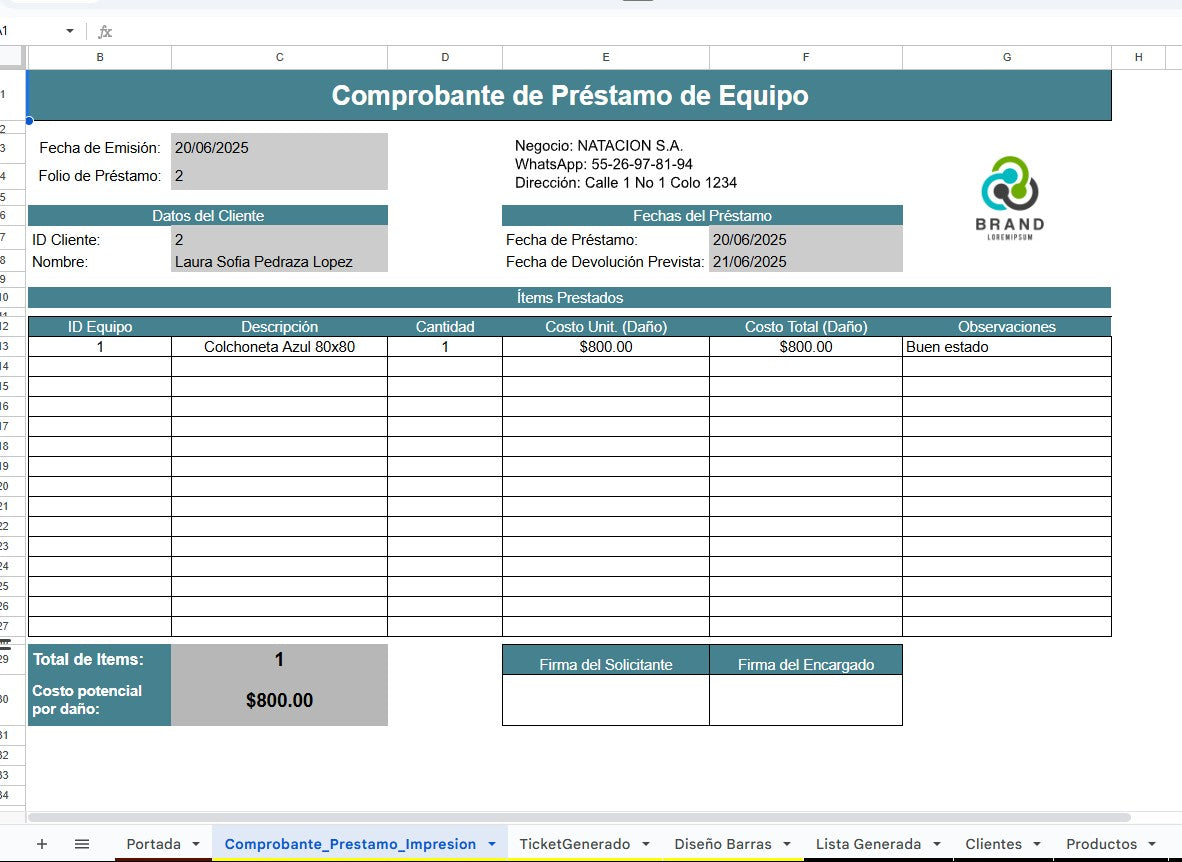Select column D header
The image size is (1182, 862).
tap(445, 57)
